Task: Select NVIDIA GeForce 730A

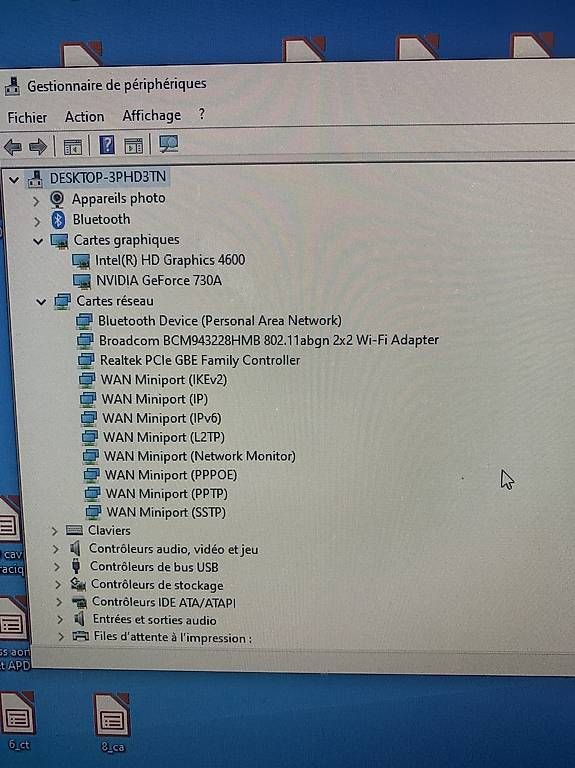Action: pyautogui.click(x=159, y=280)
